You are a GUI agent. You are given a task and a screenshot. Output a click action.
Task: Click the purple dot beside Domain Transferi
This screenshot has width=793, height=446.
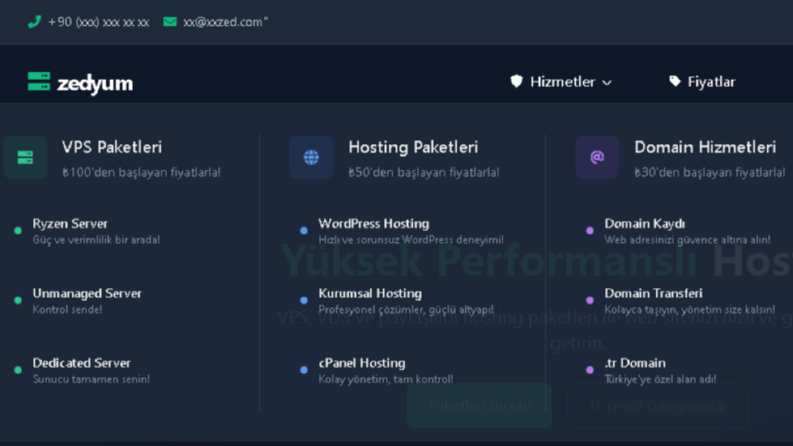(x=590, y=300)
